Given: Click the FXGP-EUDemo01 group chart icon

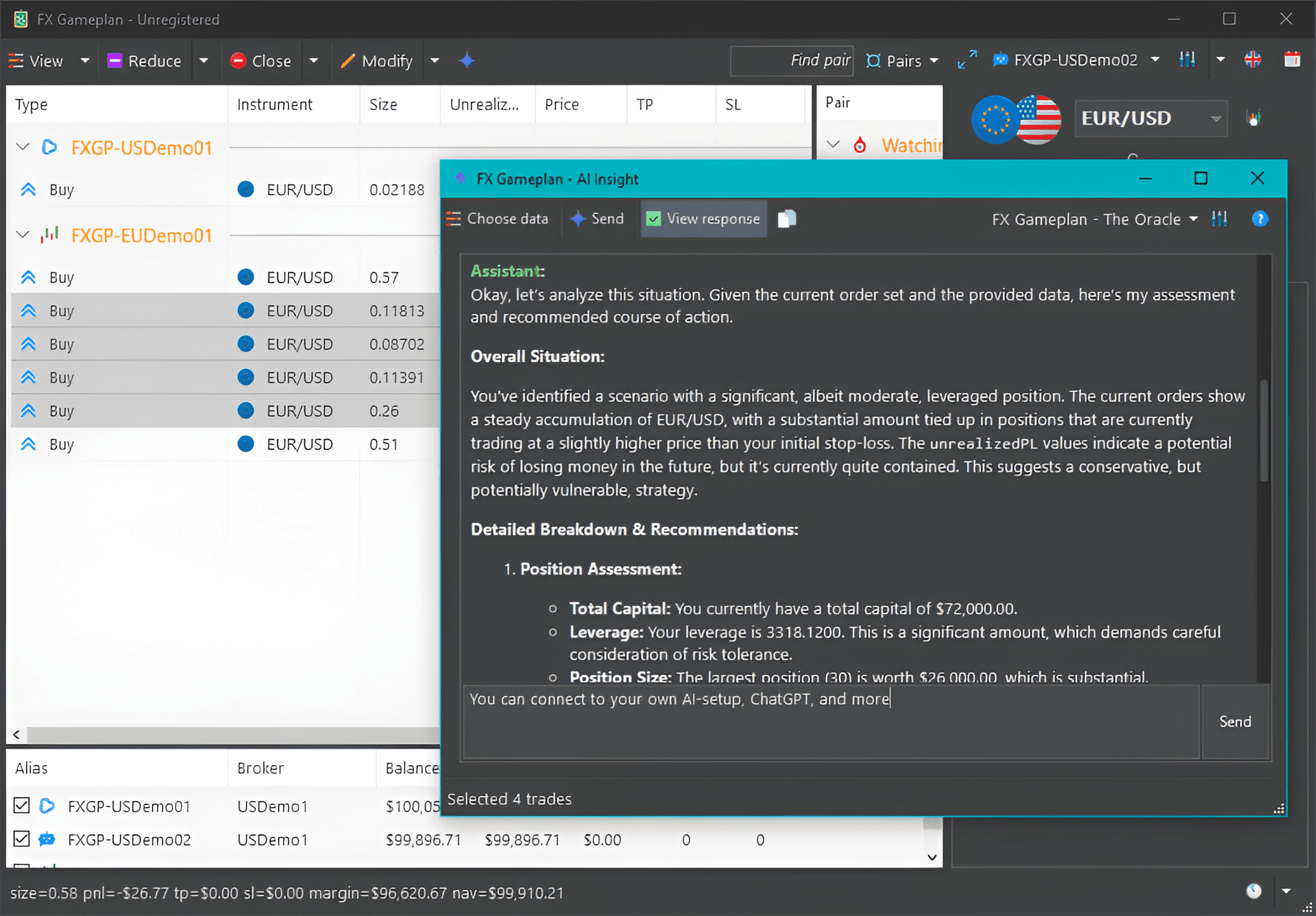Looking at the screenshot, I should (49, 234).
